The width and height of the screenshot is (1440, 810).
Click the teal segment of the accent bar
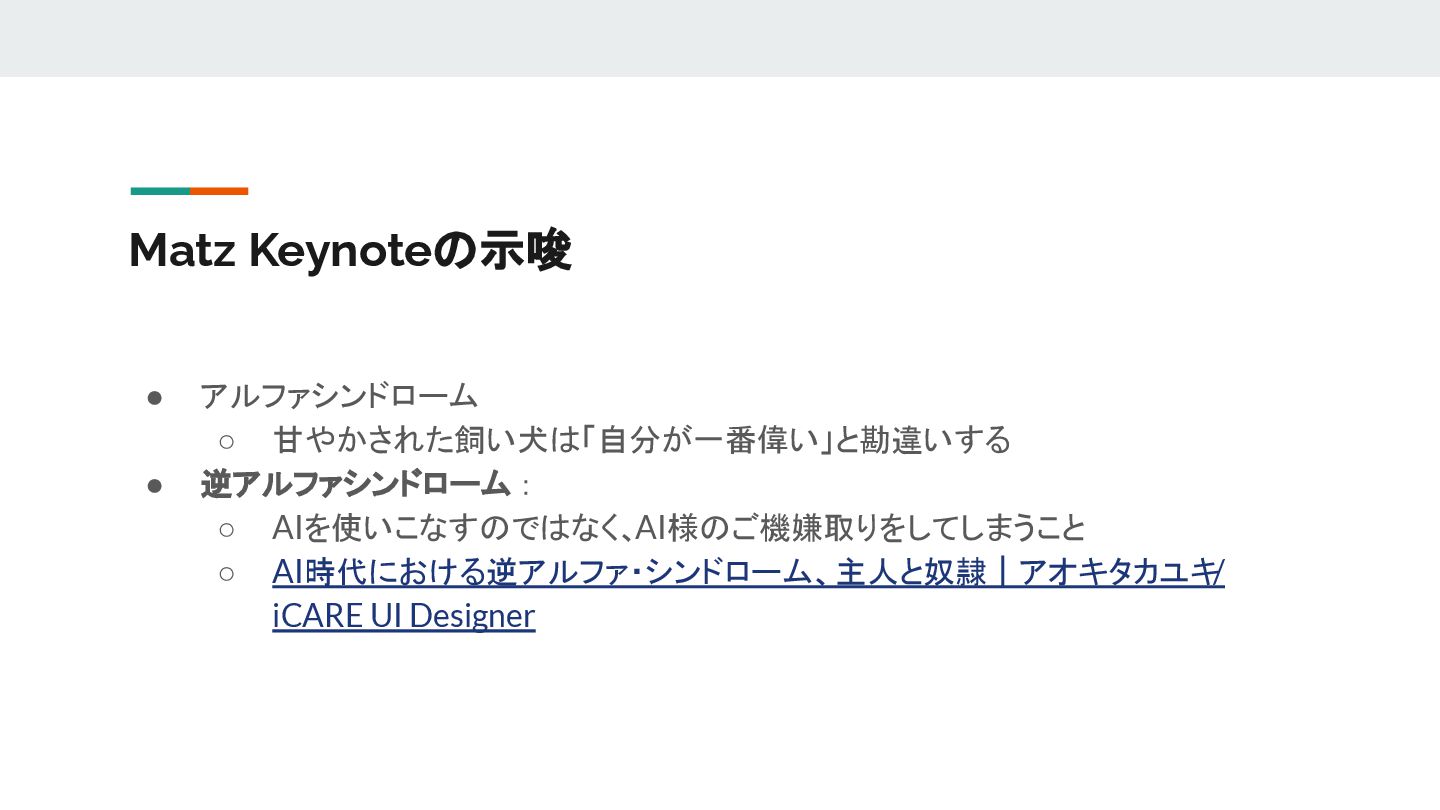pos(160,191)
